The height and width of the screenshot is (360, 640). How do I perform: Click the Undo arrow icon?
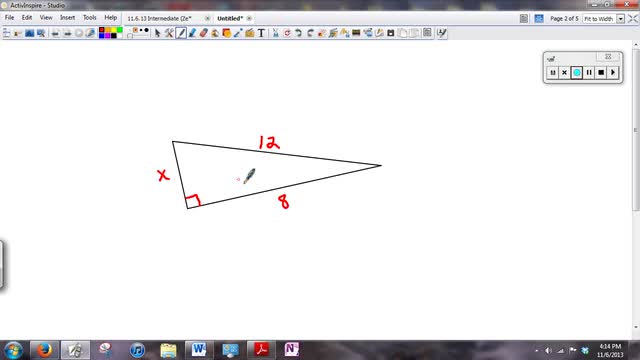(298, 33)
